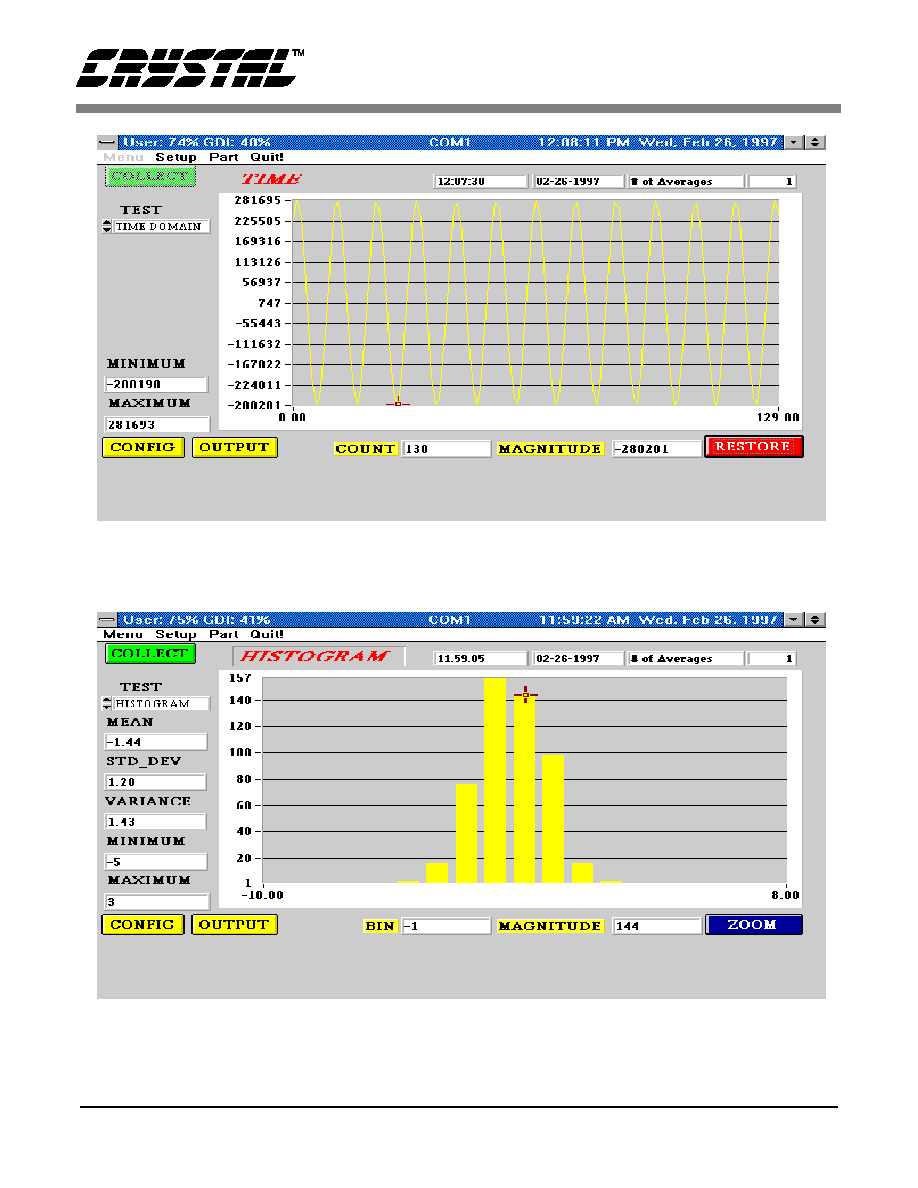
Task: Open Setup menu in the histogram window
Action: [176, 634]
